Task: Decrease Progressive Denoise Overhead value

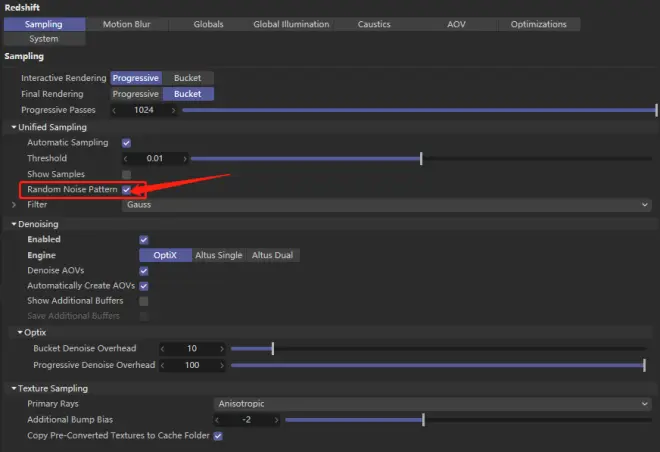Action: coord(162,365)
